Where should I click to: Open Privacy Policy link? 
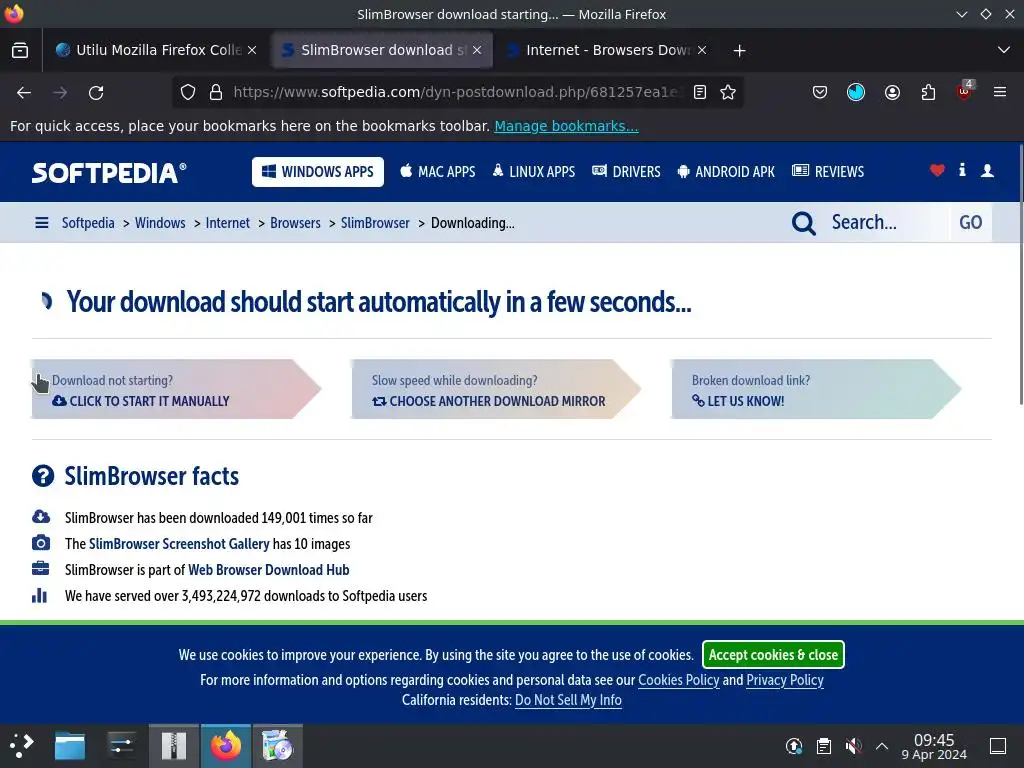pos(785,680)
